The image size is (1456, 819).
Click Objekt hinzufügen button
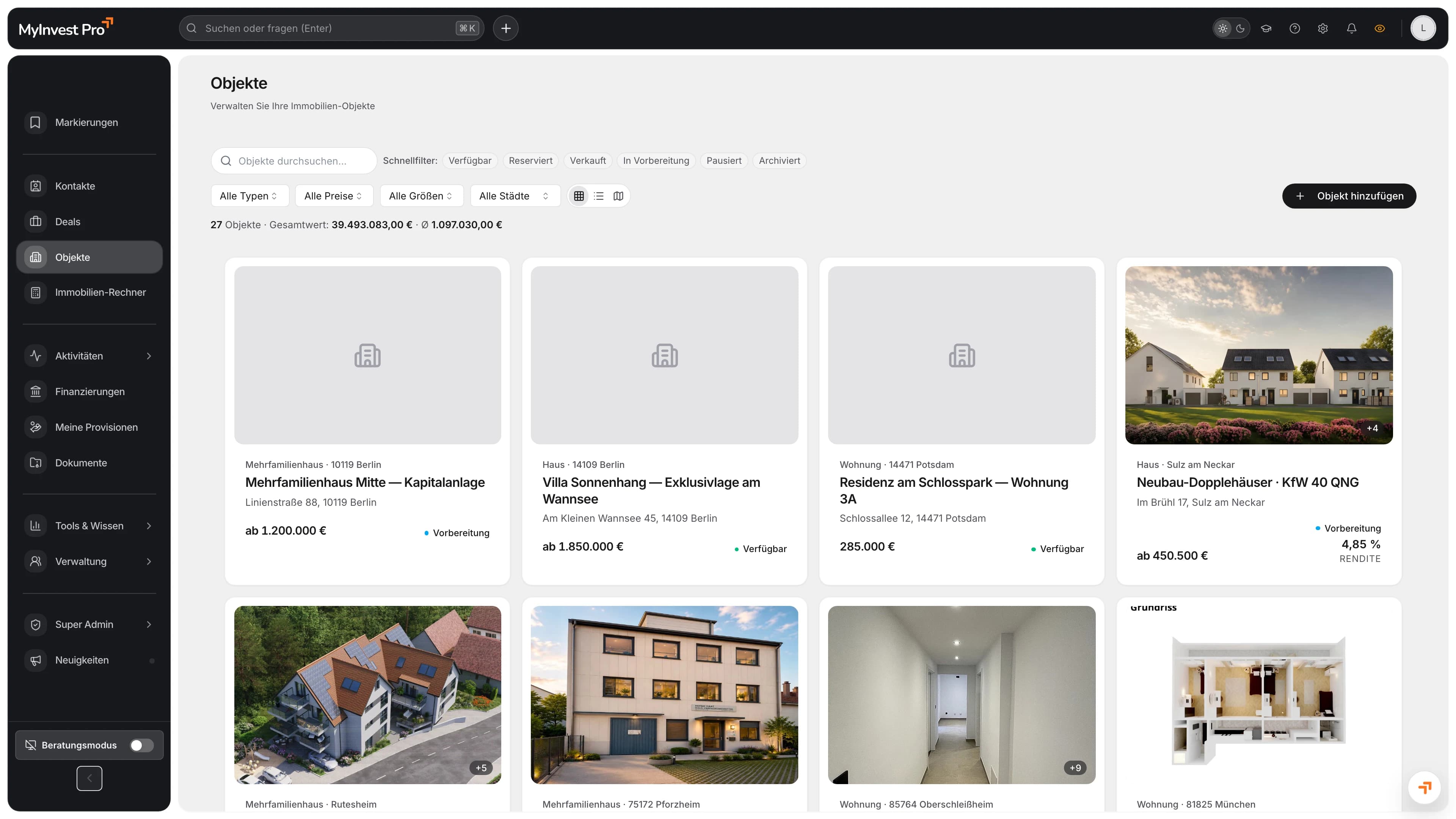pyautogui.click(x=1349, y=196)
